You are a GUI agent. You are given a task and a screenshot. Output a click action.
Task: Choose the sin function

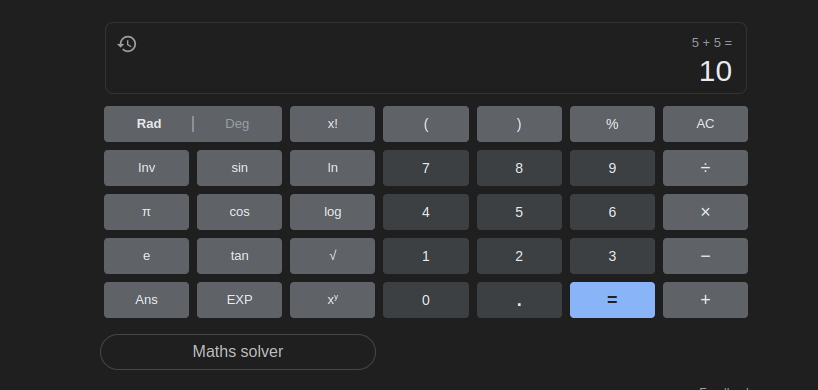(239, 168)
